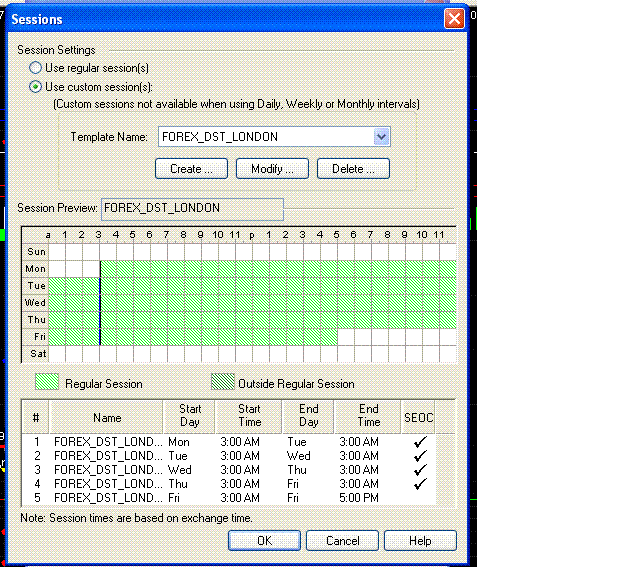This screenshot has height=567, width=640.
Task: Click the Session Preview name field
Action: [191, 208]
